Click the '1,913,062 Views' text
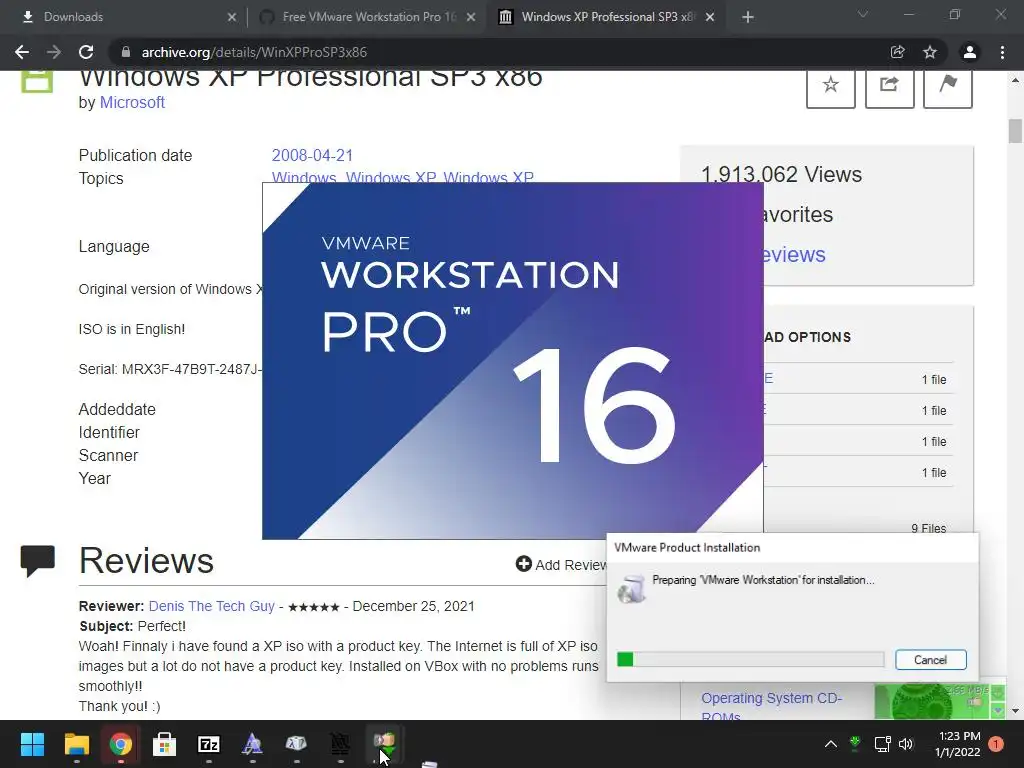This screenshot has height=768, width=1024. coord(781,174)
